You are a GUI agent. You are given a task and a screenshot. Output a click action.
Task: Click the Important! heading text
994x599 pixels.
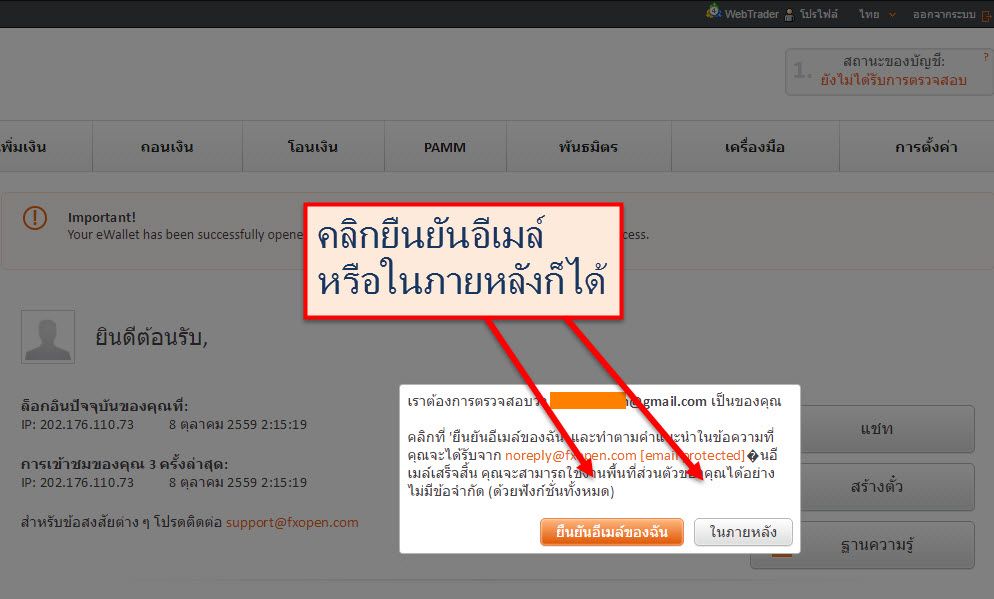click(101, 217)
